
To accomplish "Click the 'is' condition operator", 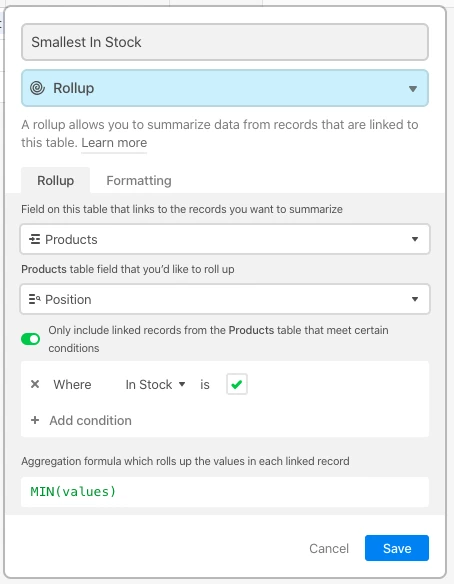I will [205, 384].
